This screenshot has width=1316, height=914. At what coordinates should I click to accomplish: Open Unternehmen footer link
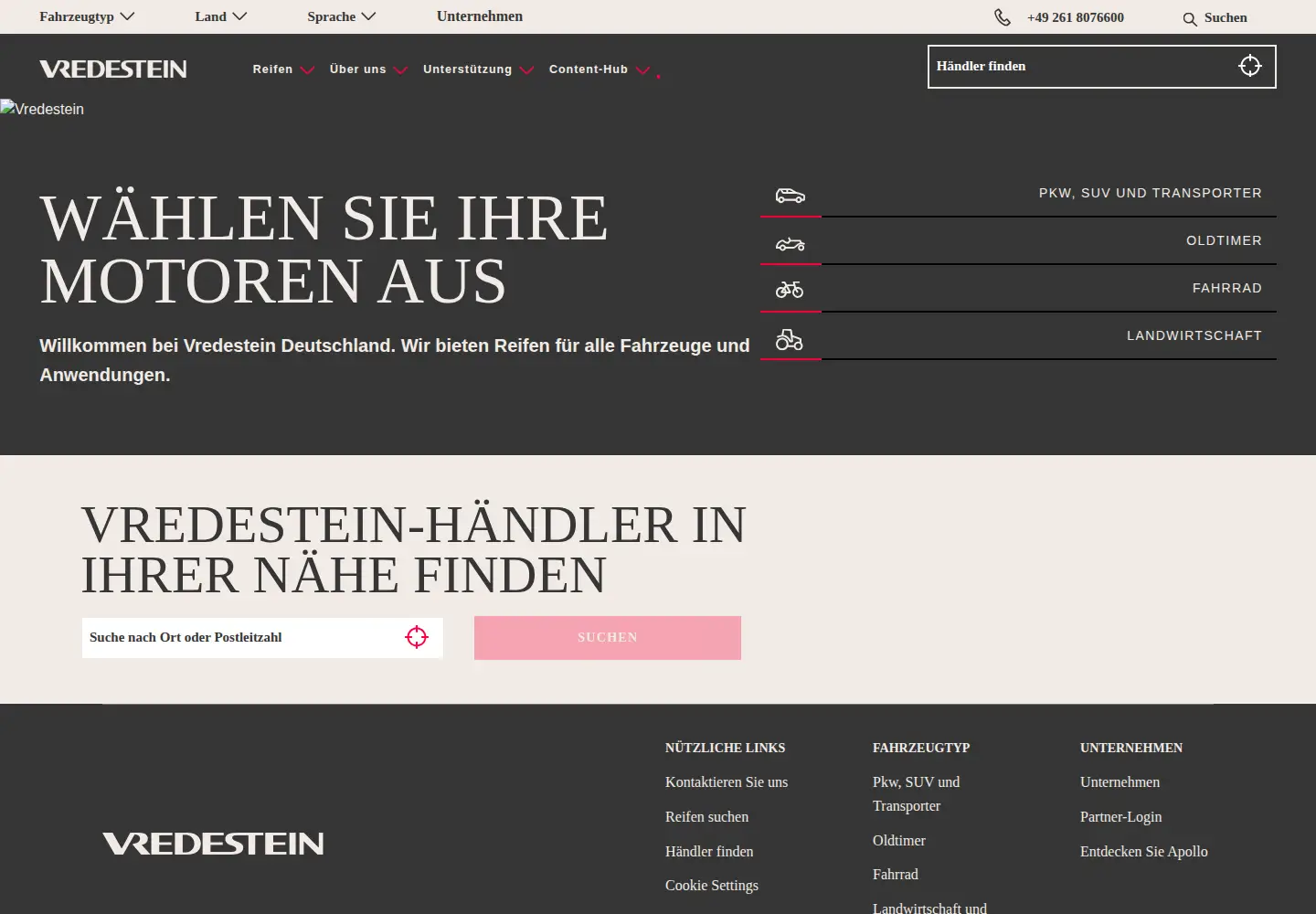(1120, 782)
